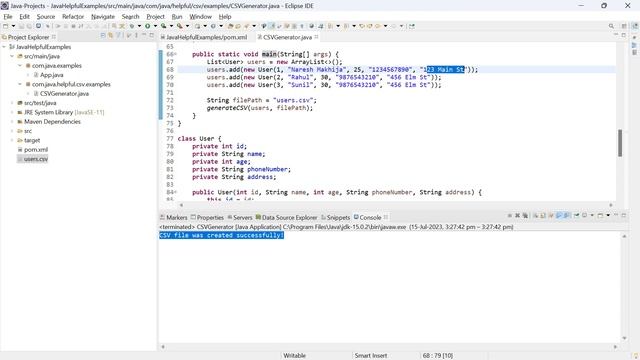Open the Navigate menu

(x=103, y=17)
